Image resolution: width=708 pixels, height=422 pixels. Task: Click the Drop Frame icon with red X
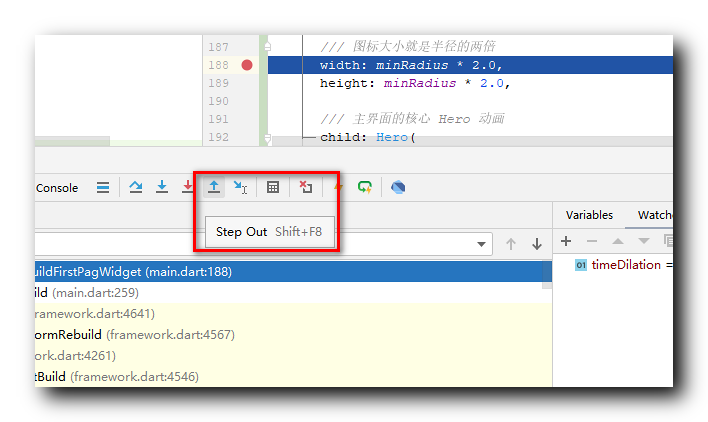tap(306, 187)
